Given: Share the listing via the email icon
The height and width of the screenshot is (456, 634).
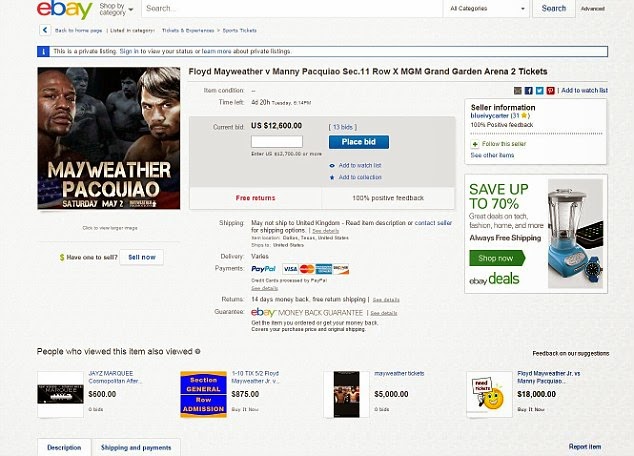Looking at the screenshot, I should [518, 91].
